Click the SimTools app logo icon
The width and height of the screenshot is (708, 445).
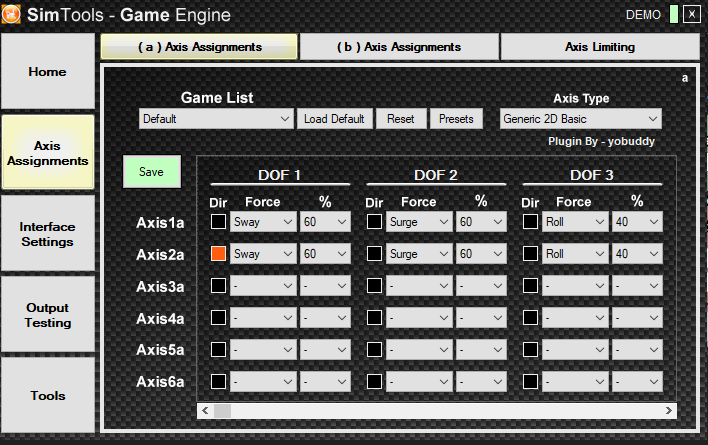click(11, 14)
